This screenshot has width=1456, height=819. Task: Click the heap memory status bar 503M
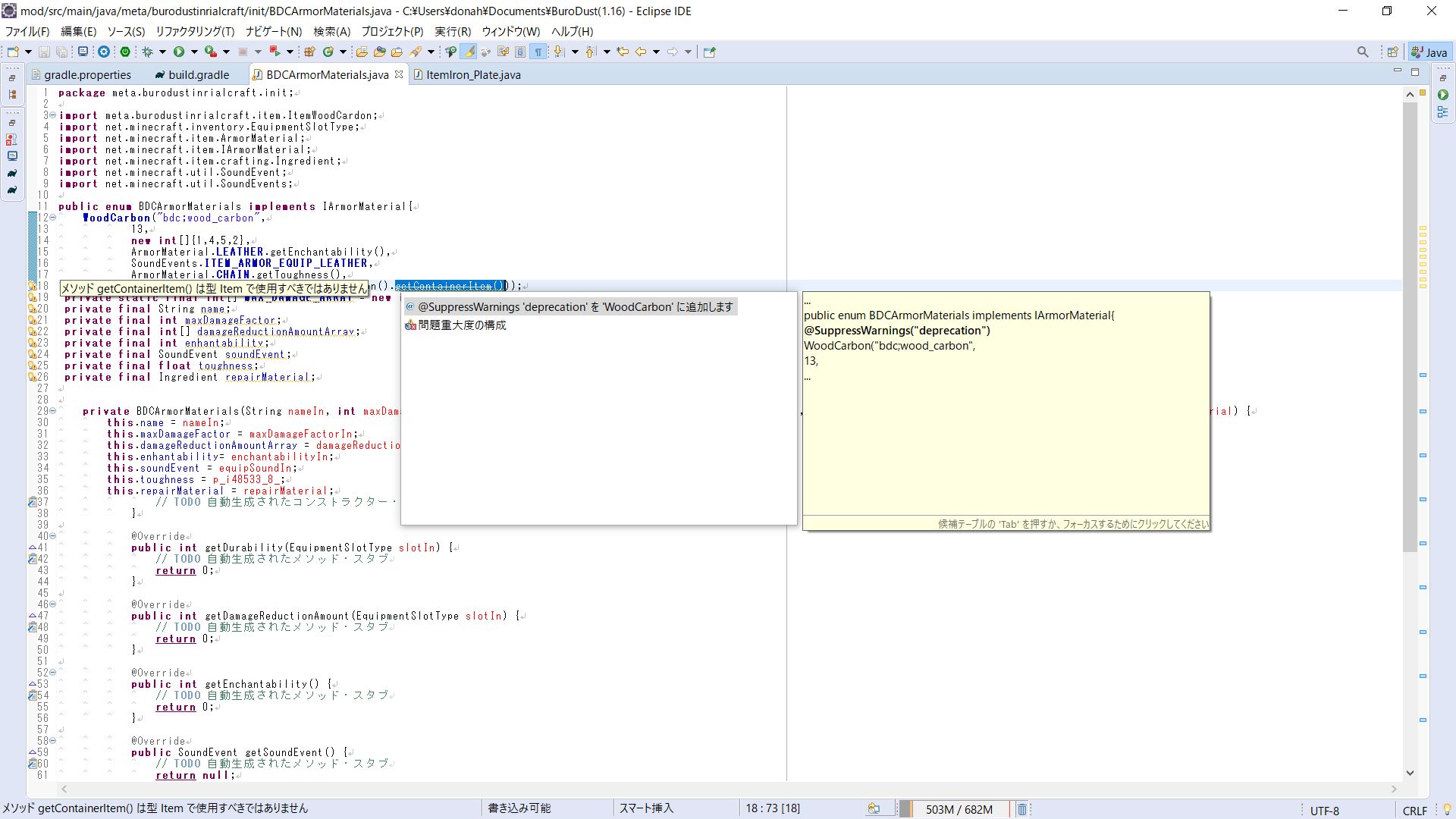coord(959,809)
